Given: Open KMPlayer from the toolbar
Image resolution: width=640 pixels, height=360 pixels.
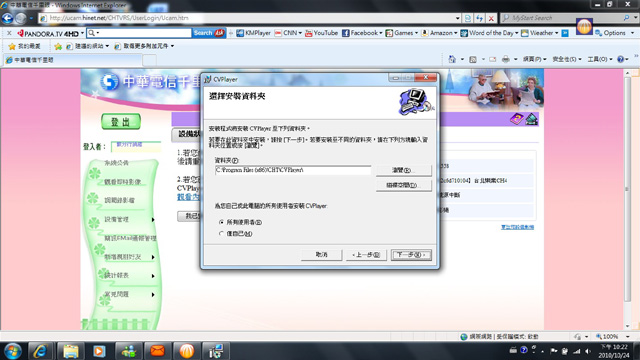Looking at the screenshot, I should tap(253, 33).
